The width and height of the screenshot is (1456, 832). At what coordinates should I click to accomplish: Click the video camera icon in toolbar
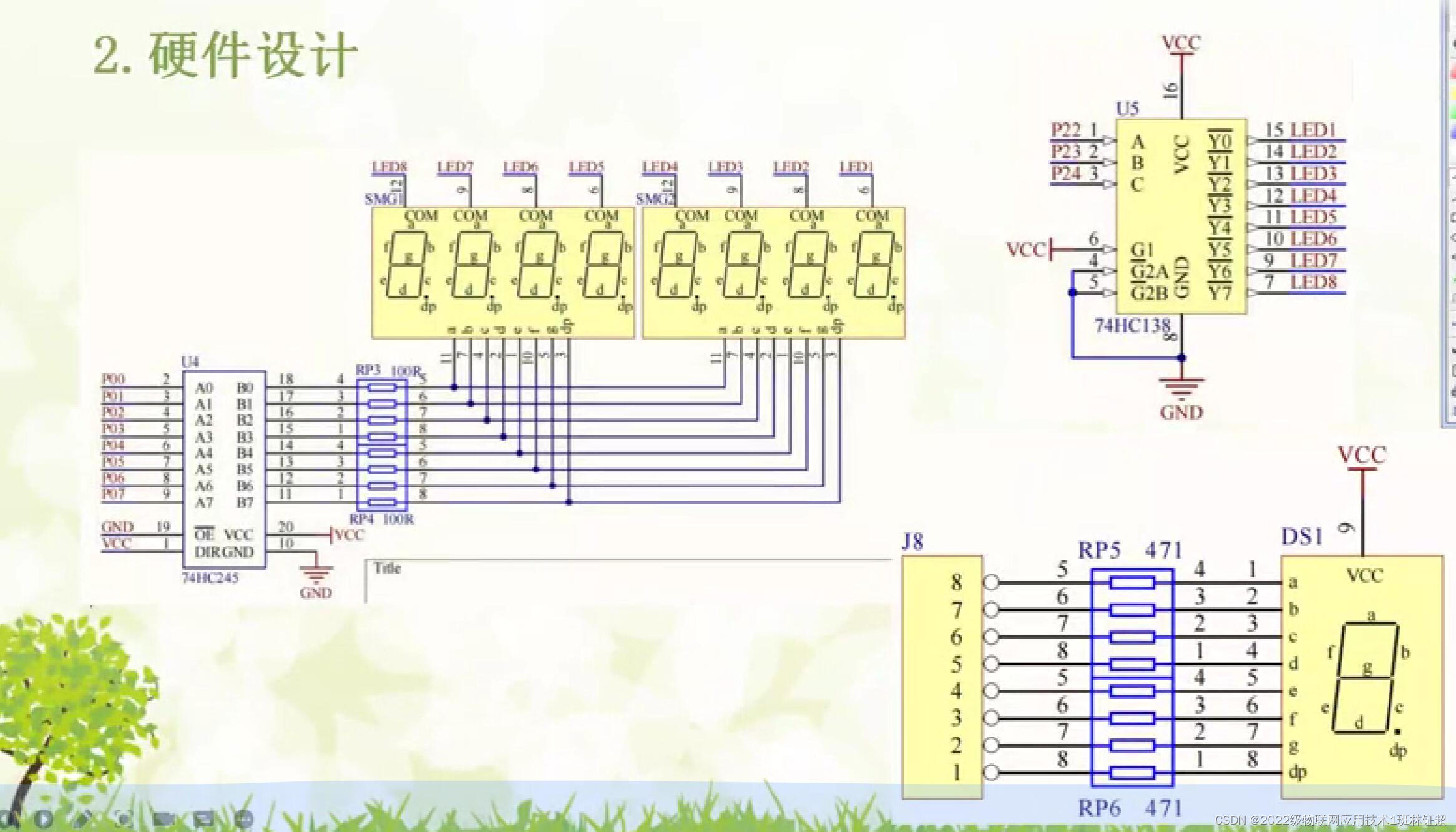click(164, 819)
